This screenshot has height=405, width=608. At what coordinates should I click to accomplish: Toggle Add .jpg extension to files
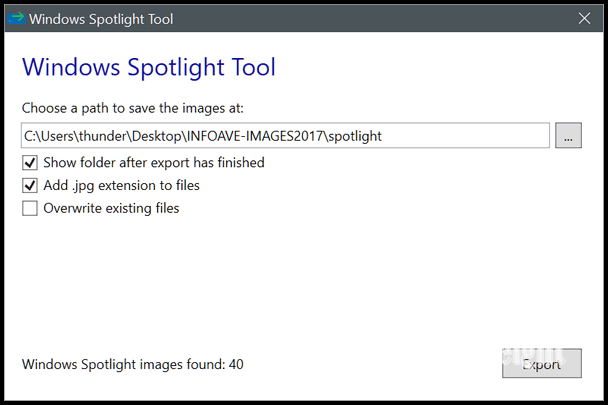pyautogui.click(x=30, y=185)
